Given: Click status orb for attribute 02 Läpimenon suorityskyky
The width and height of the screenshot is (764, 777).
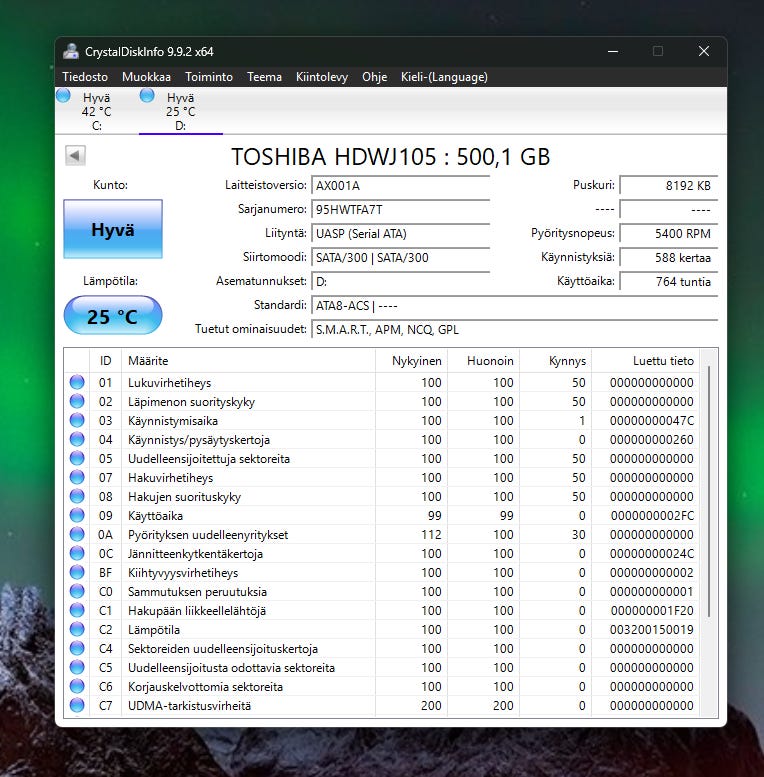Looking at the screenshot, I should pyautogui.click(x=77, y=401).
